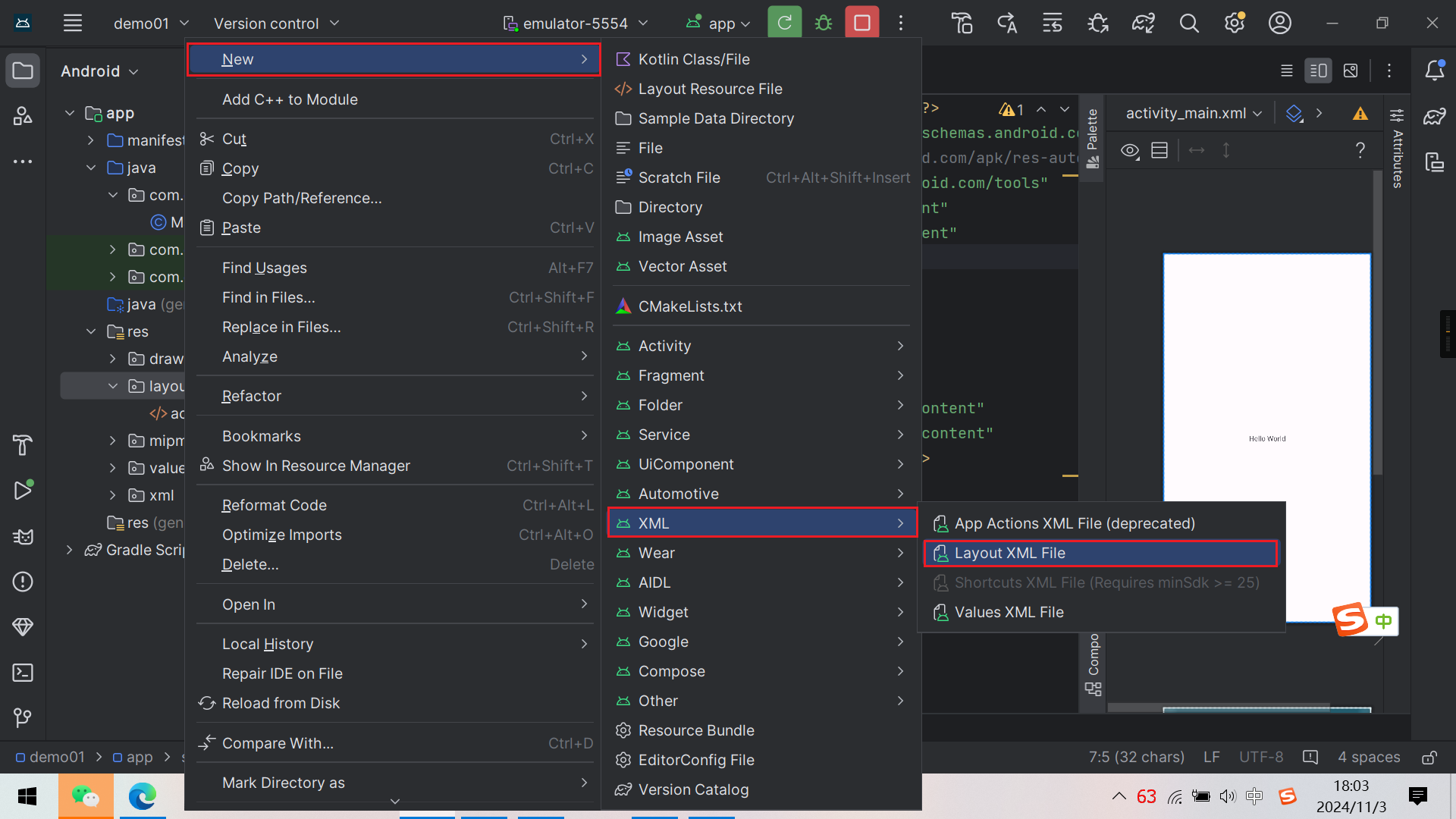Open the Notifications bell icon
1456x819 pixels.
(x=1434, y=71)
